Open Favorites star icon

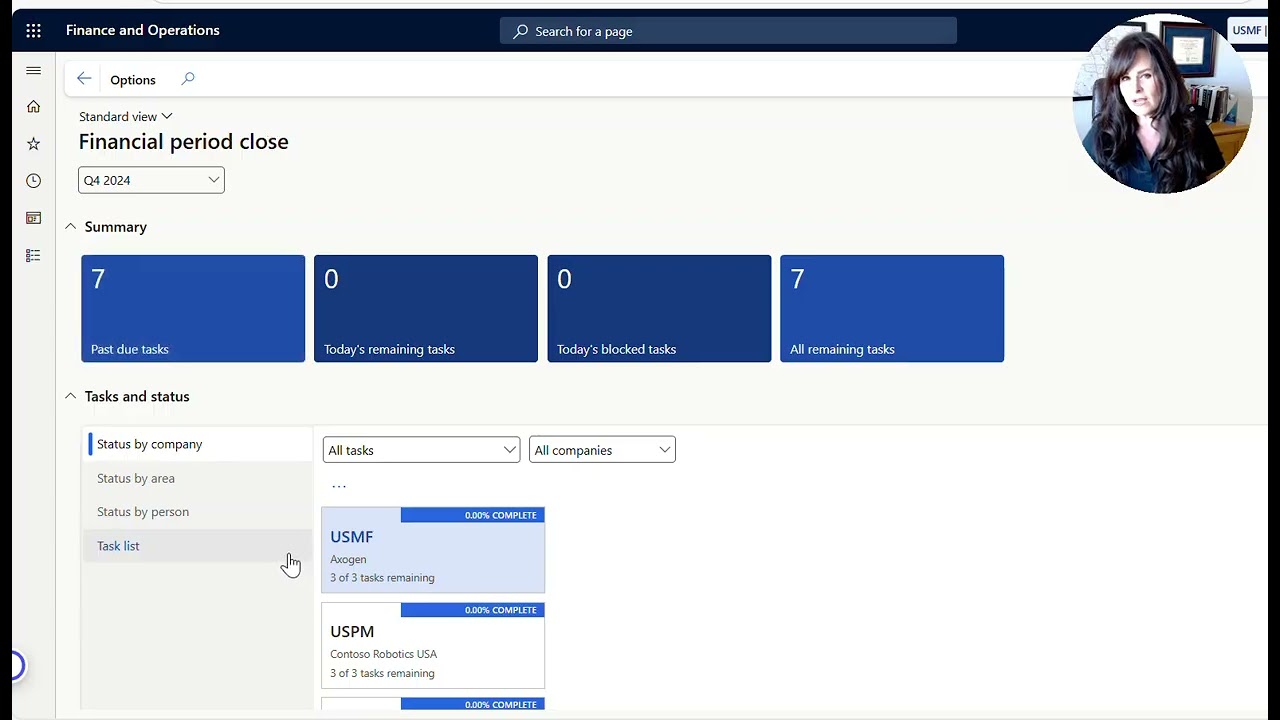point(33,144)
